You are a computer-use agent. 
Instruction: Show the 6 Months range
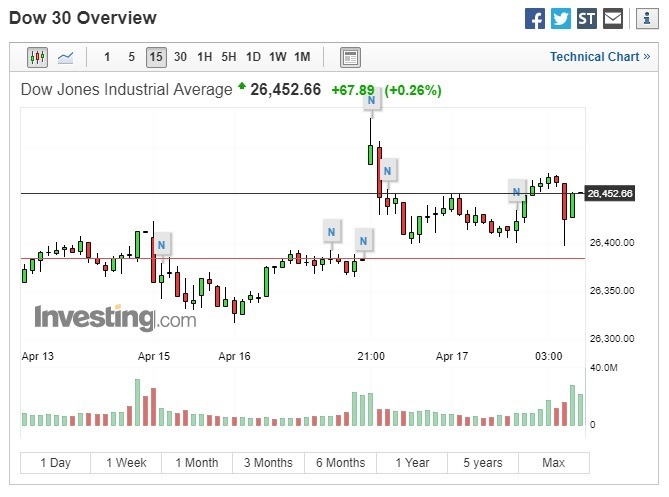(x=340, y=463)
